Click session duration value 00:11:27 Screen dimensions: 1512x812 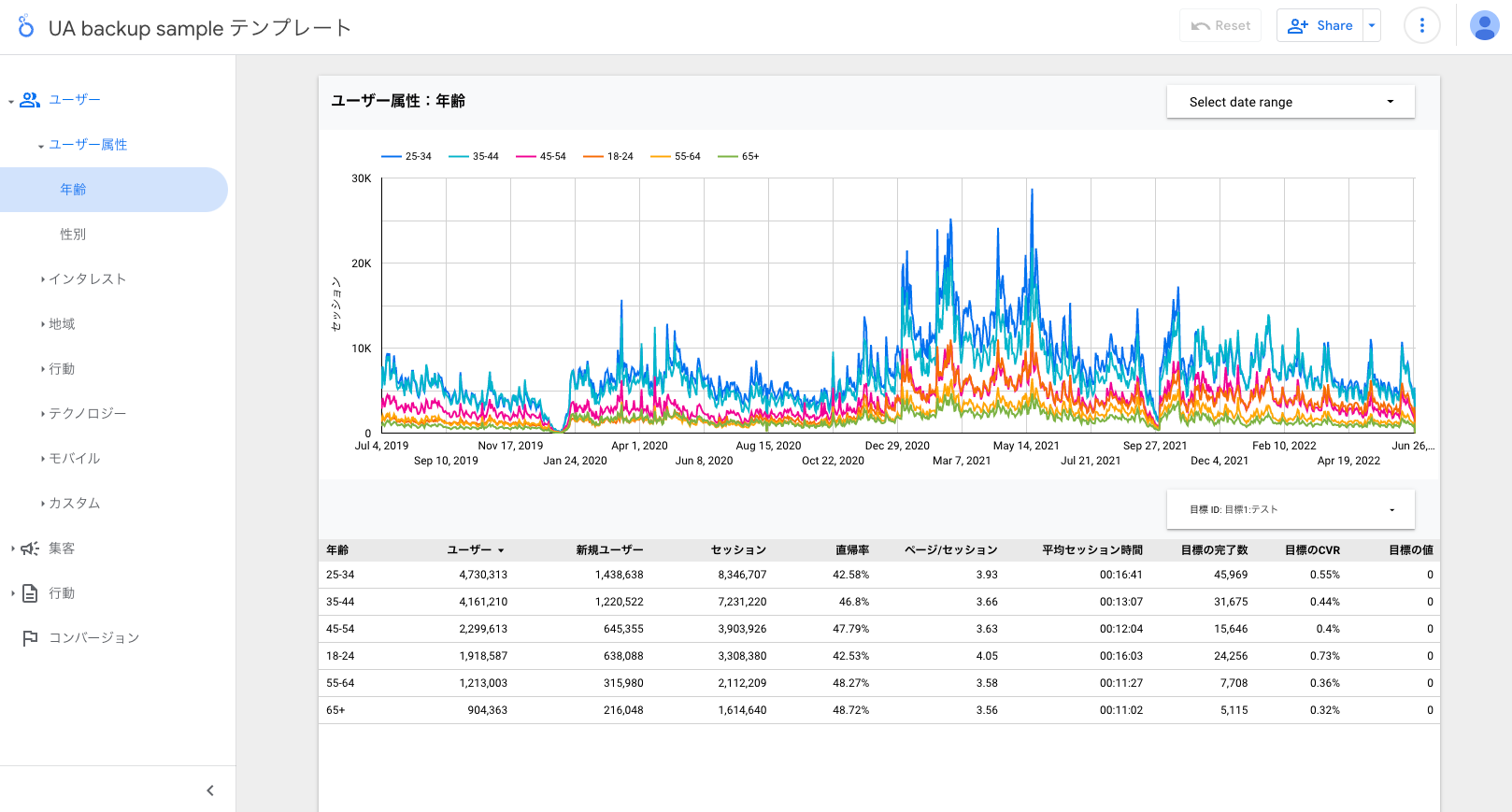[x=1121, y=684]
